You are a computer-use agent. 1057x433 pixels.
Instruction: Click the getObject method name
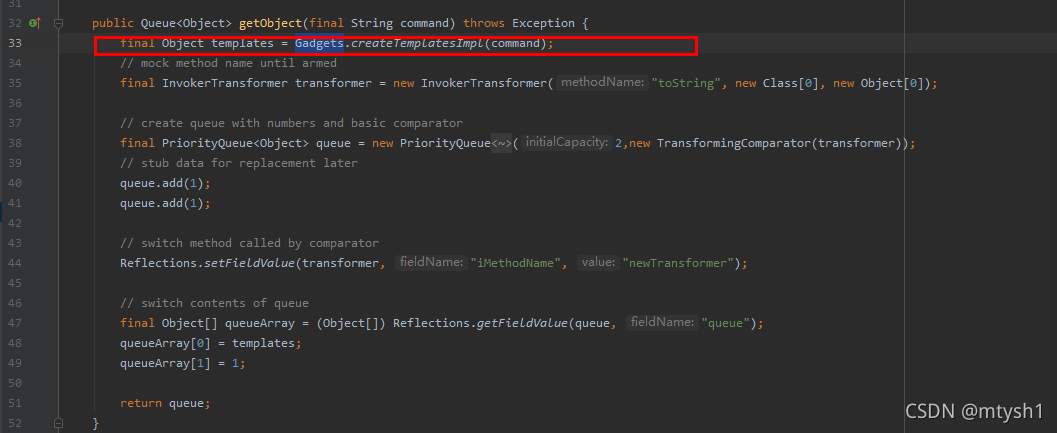270,24
